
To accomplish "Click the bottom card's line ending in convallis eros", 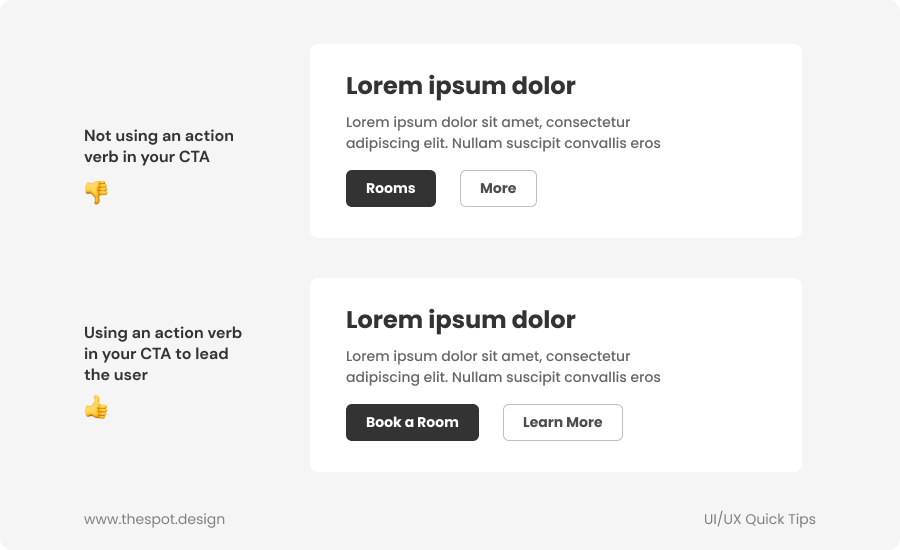I will pos(503,377).
